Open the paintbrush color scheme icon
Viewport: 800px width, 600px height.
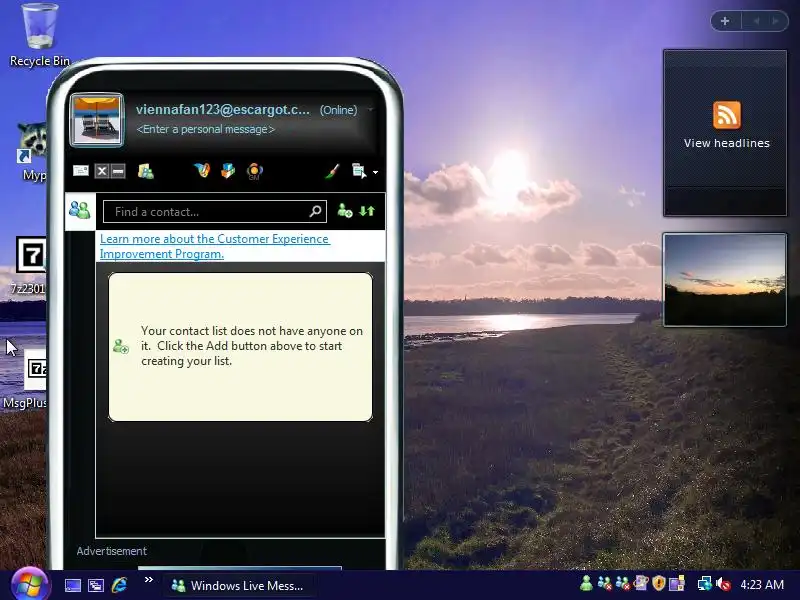pyautogui.click(x=333, y=171)
